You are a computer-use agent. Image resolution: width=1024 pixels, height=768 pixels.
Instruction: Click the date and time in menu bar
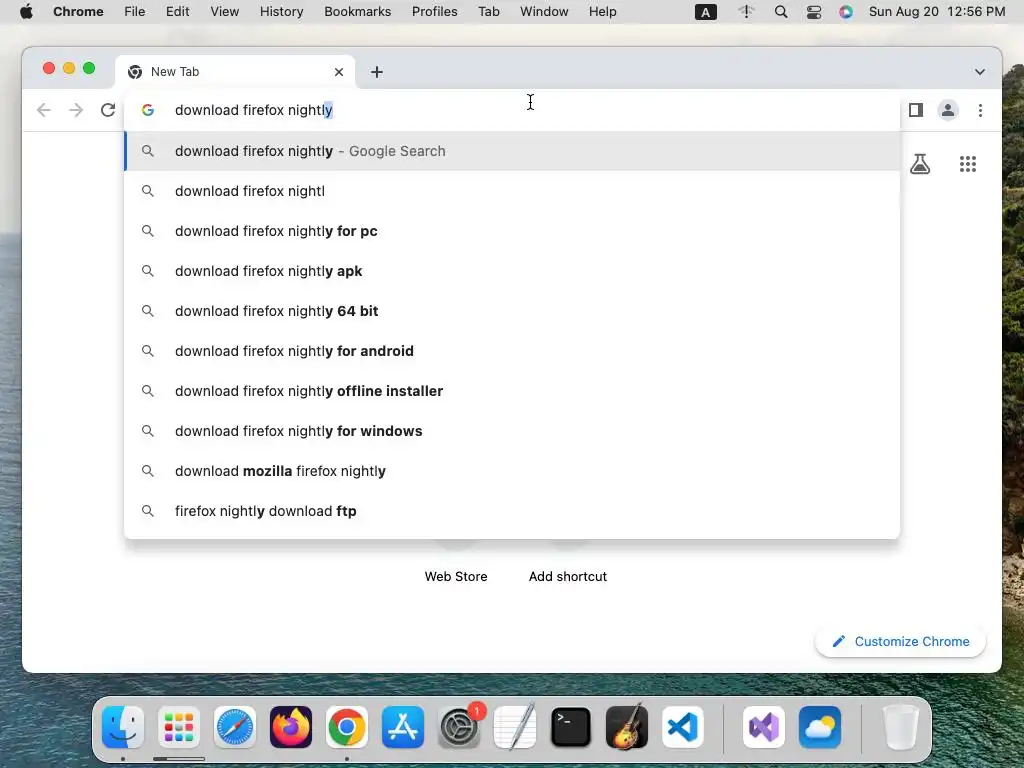(936, 12)
